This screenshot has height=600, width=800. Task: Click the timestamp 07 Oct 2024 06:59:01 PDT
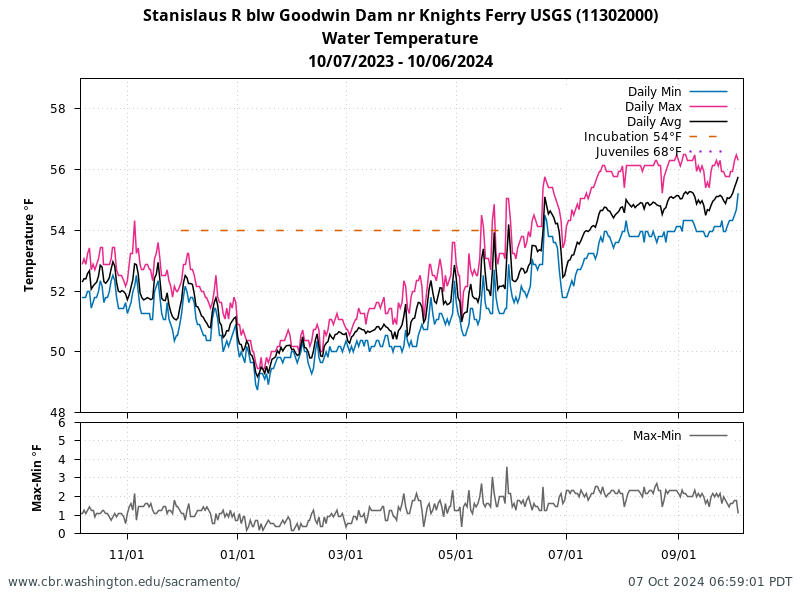(x=710, y=582)
